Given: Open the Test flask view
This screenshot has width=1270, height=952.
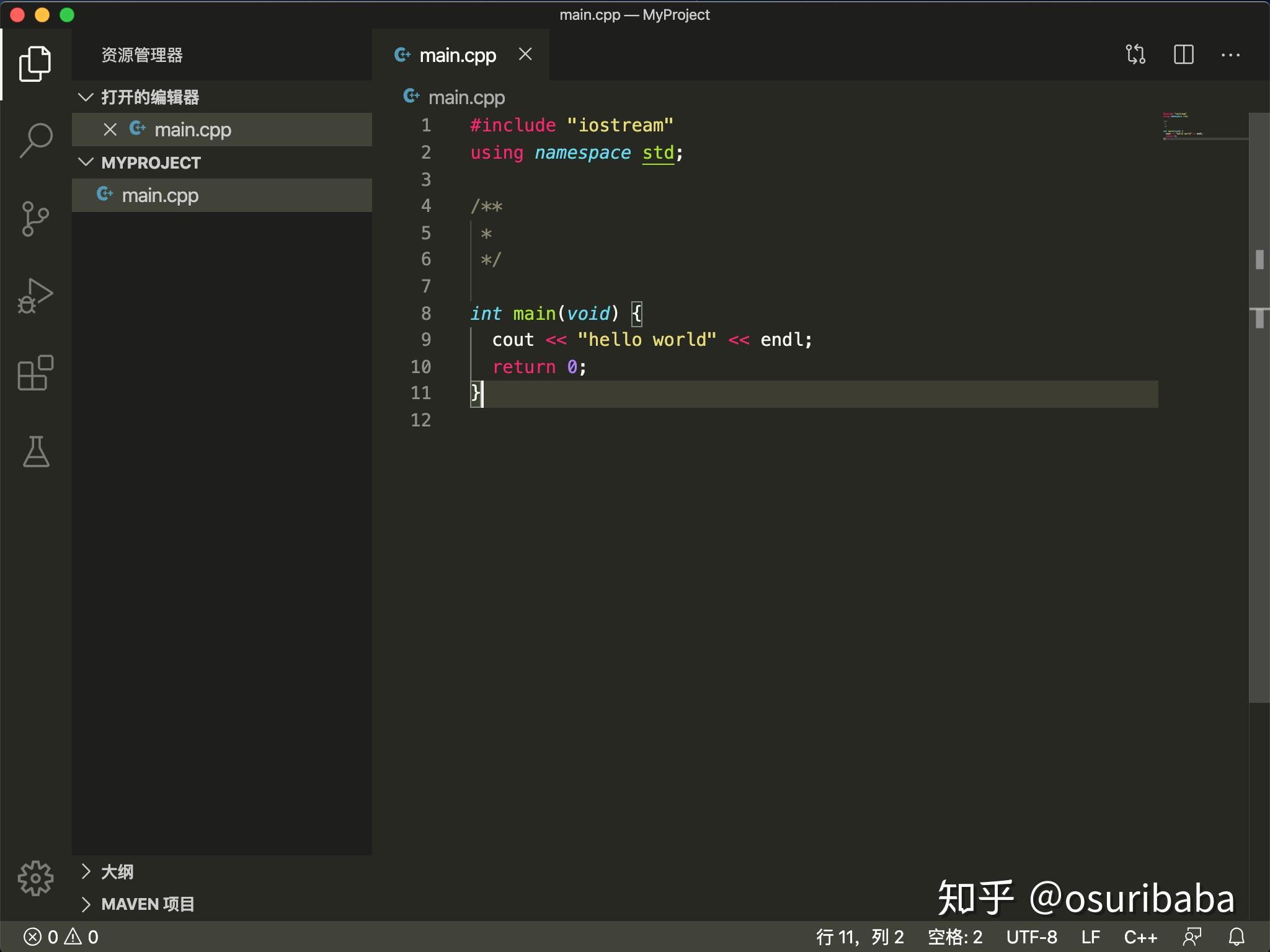Looking at the screenshot, I should click(35, 451).
